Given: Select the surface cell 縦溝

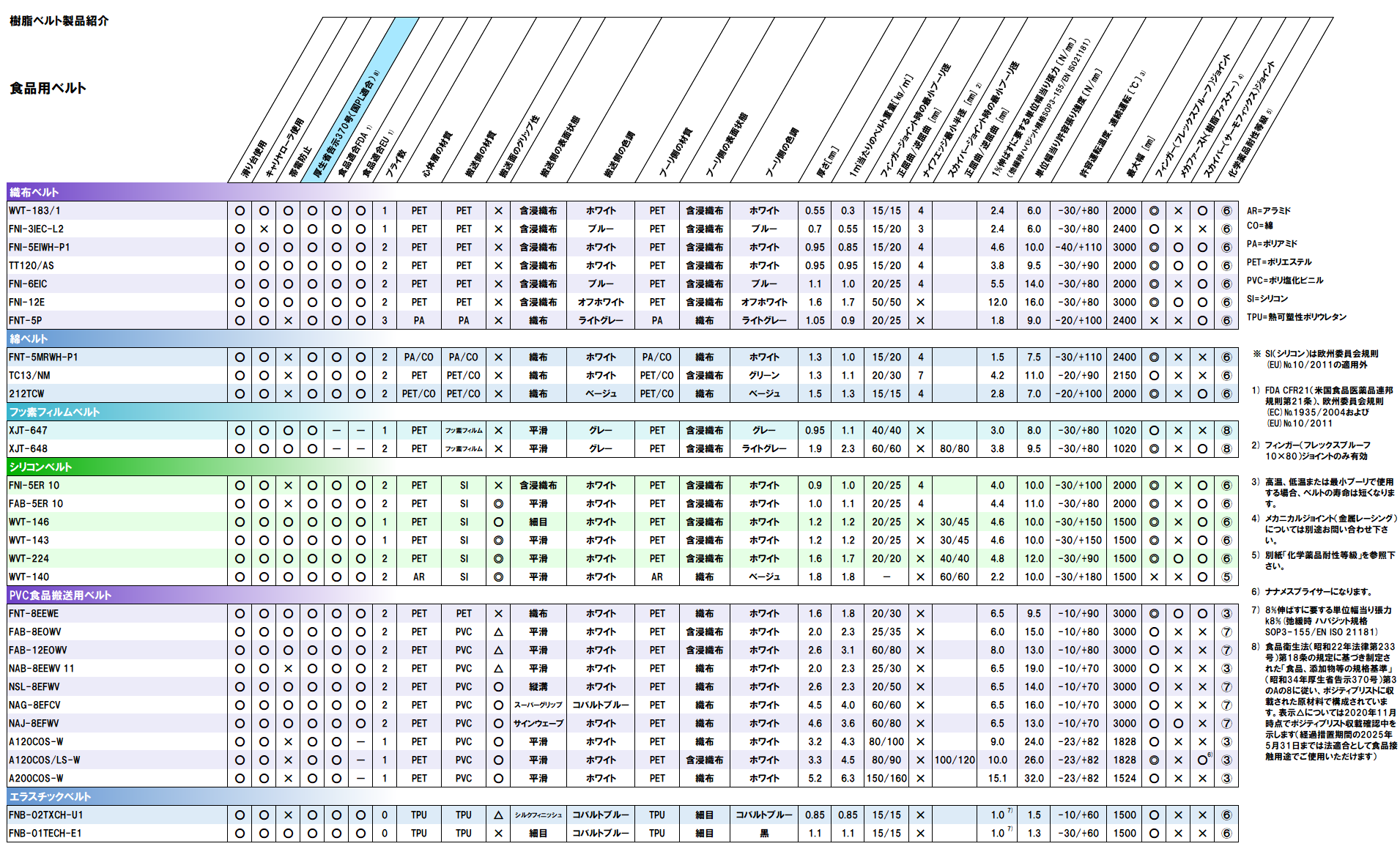Looking at the screenshot, I should point(538,686).
